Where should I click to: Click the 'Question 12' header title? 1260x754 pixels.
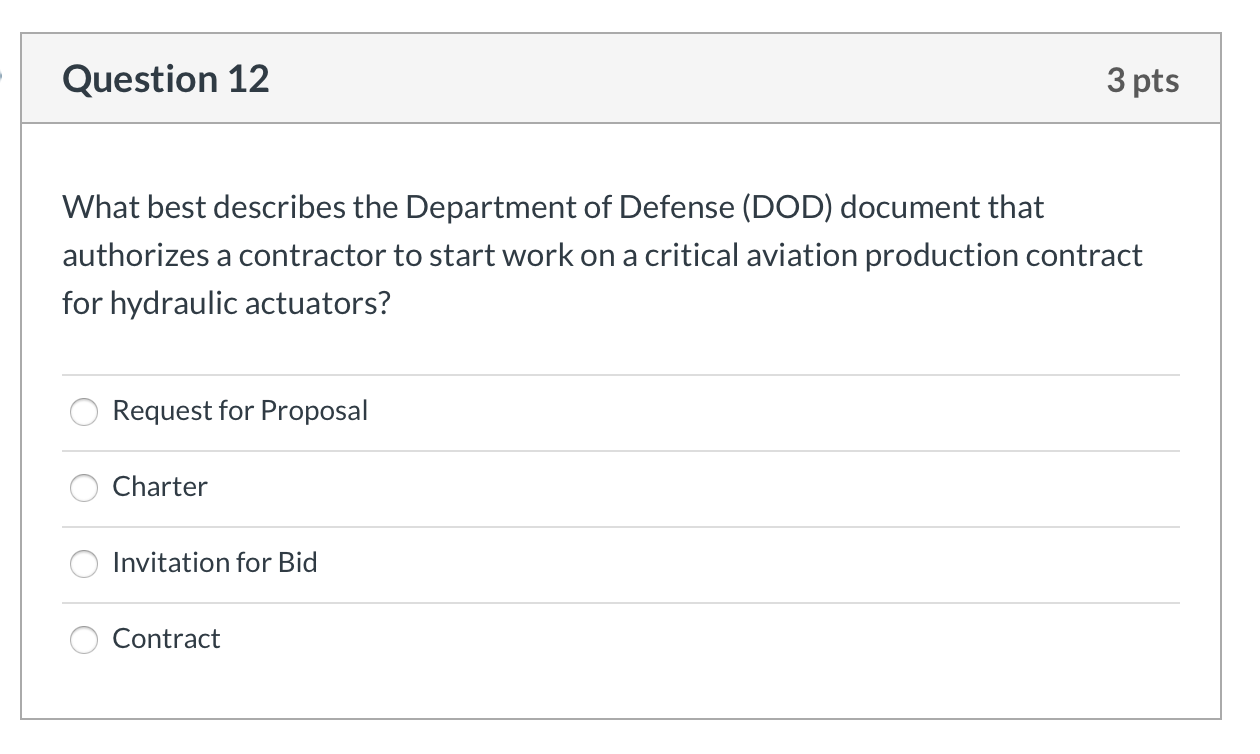click(166, 79)
